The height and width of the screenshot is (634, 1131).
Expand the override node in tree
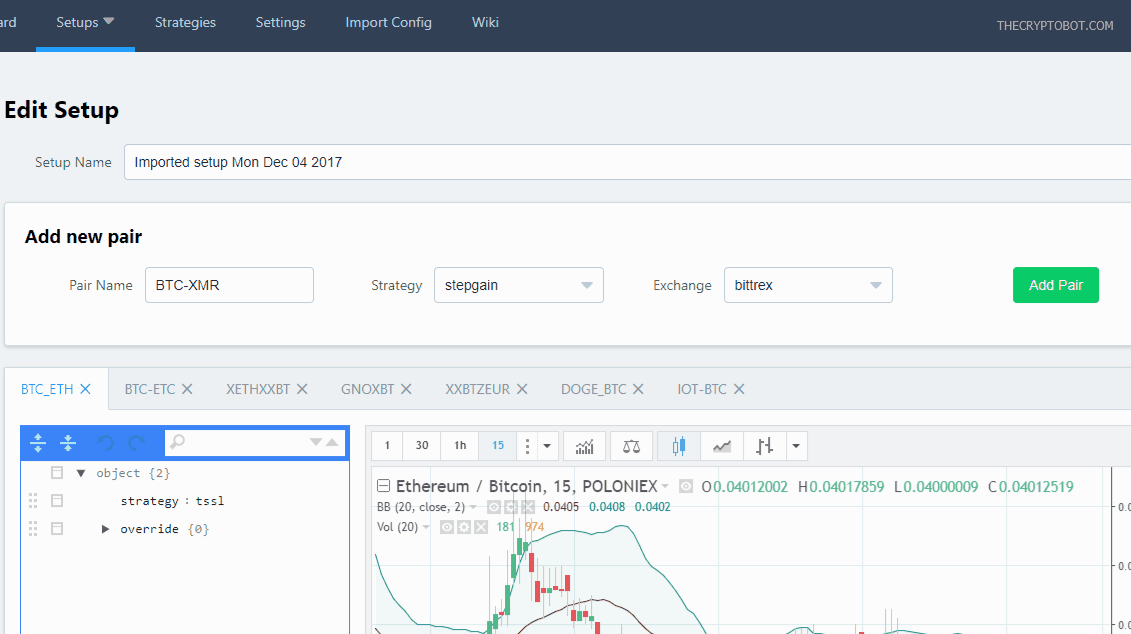pos(105,529)
